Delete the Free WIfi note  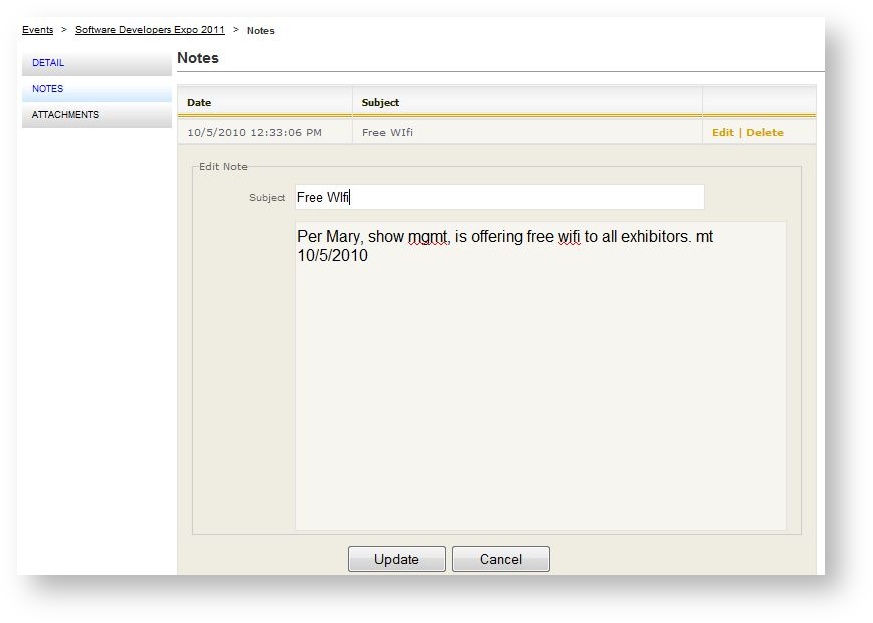point(764,132)
